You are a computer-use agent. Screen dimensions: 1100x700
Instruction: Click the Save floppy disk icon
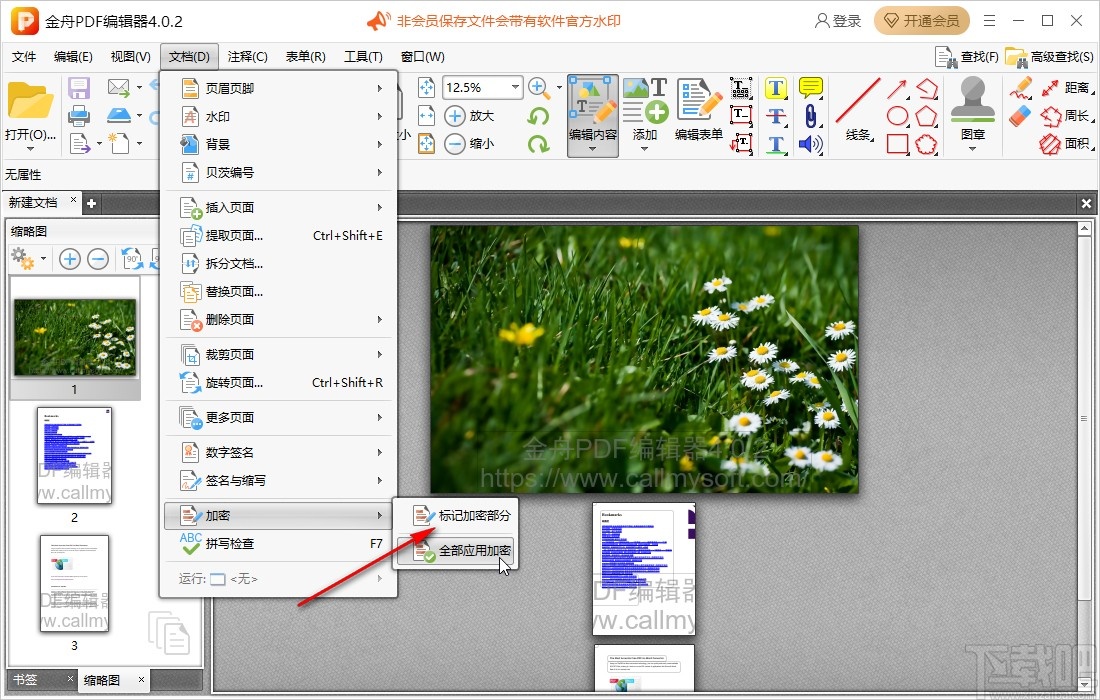(79, 88)
